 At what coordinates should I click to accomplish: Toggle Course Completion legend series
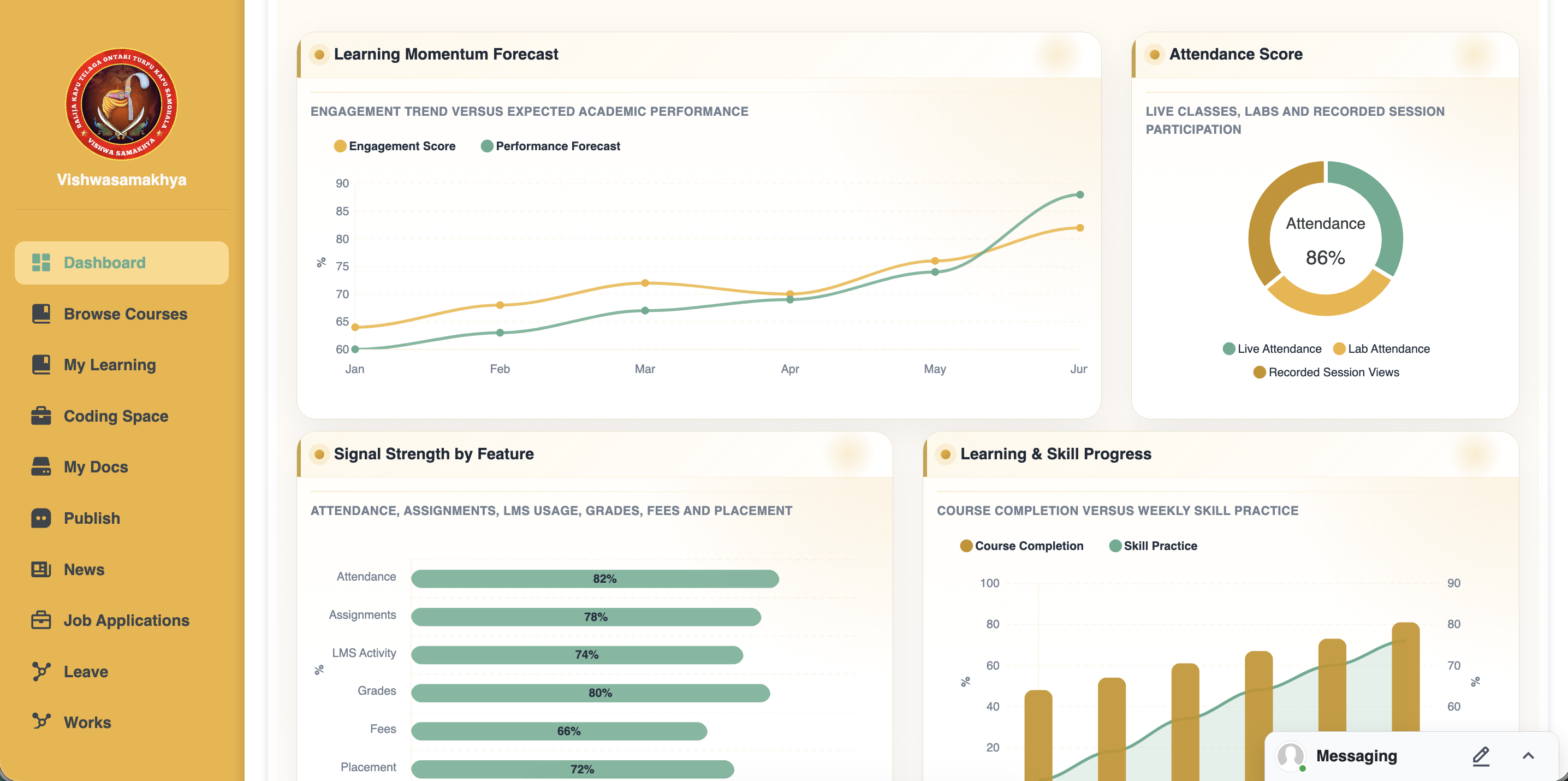(x=1021, y=546)
